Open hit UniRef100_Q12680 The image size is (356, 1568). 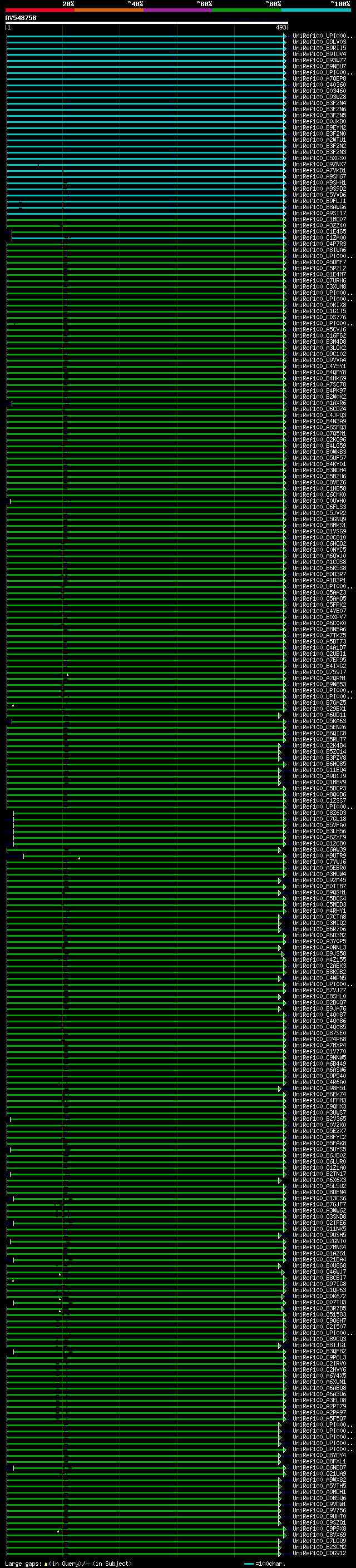319,844
